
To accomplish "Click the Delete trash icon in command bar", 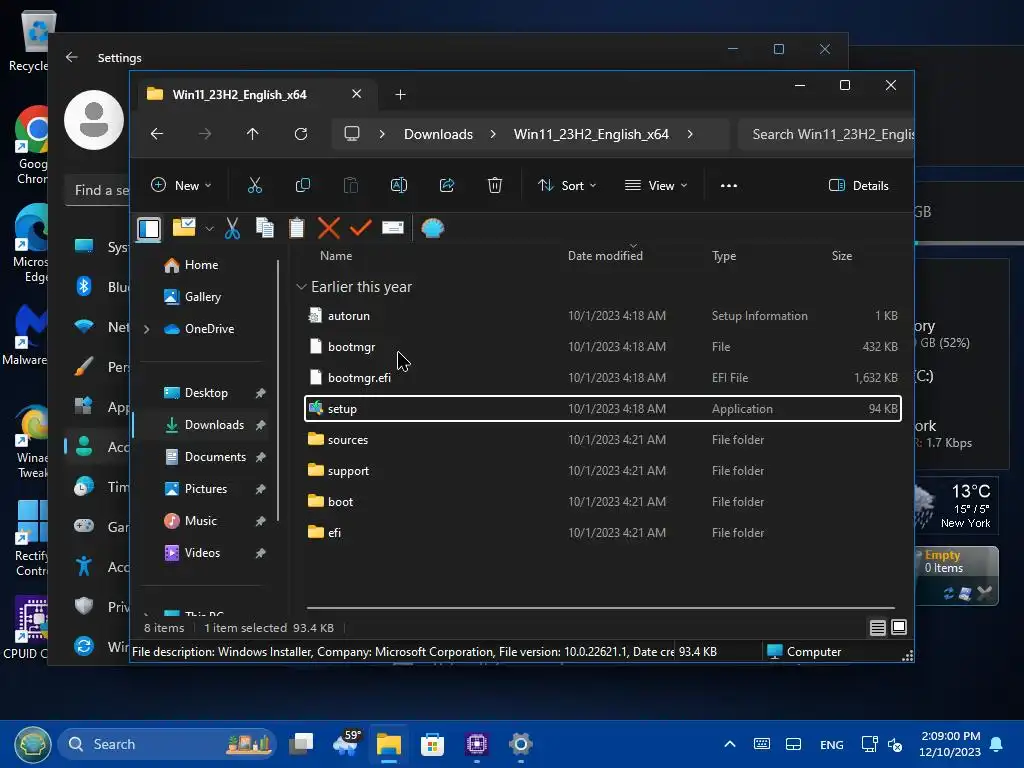I will [495, 185].
